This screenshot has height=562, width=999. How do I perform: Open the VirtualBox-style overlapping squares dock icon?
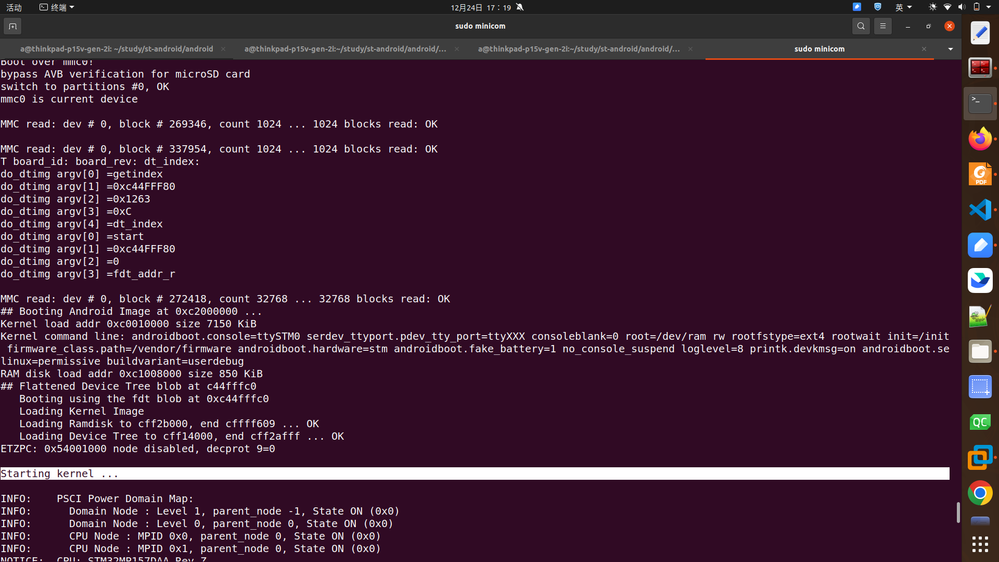tap(980, 458)
